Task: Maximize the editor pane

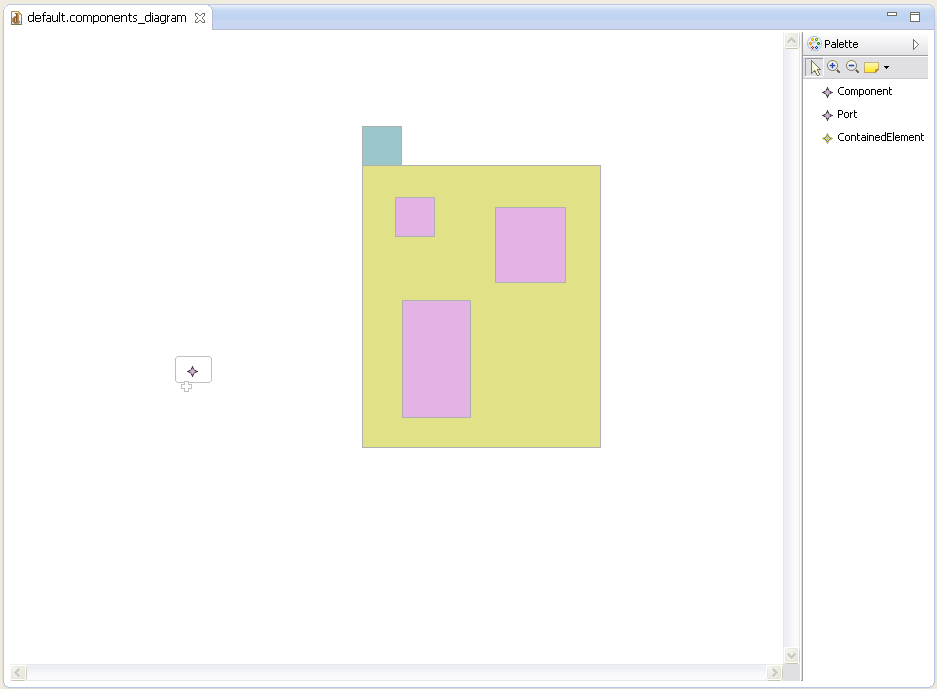Action: 915,17
